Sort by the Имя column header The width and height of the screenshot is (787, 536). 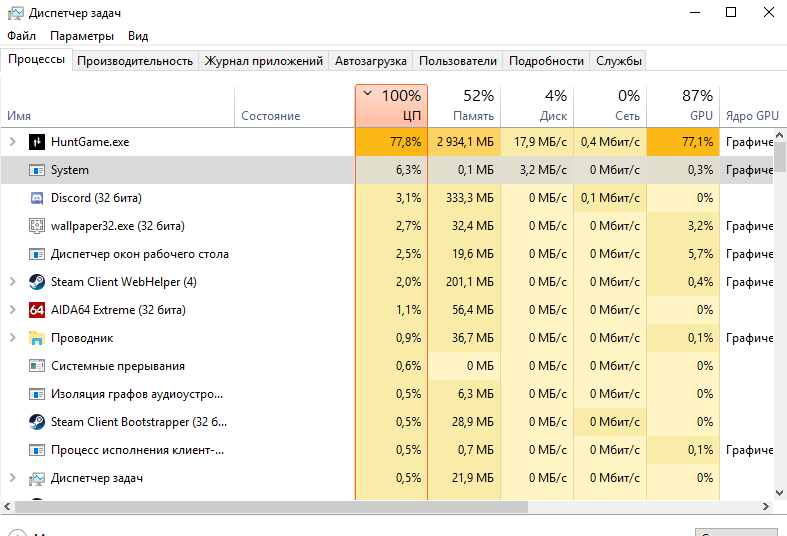117,106
